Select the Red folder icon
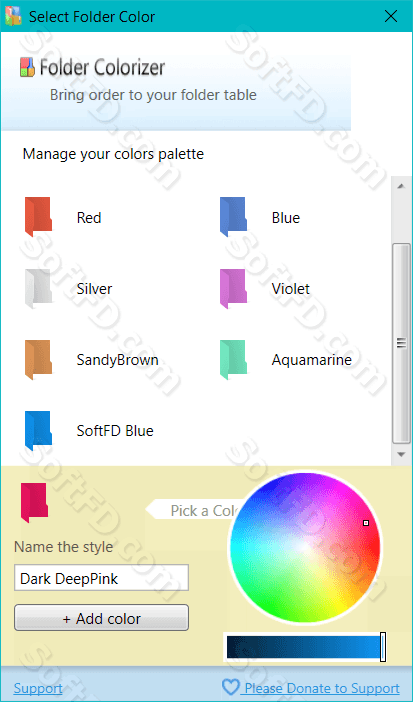This screenshot has width=413, height=702. (x=39, y=217)
